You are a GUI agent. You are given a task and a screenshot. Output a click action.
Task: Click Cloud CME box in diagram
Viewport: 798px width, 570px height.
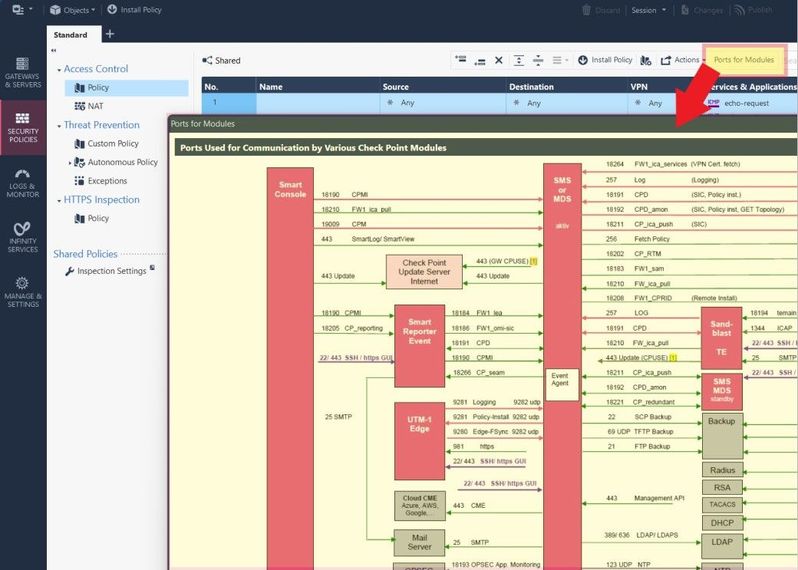click(x=420, y=505)
